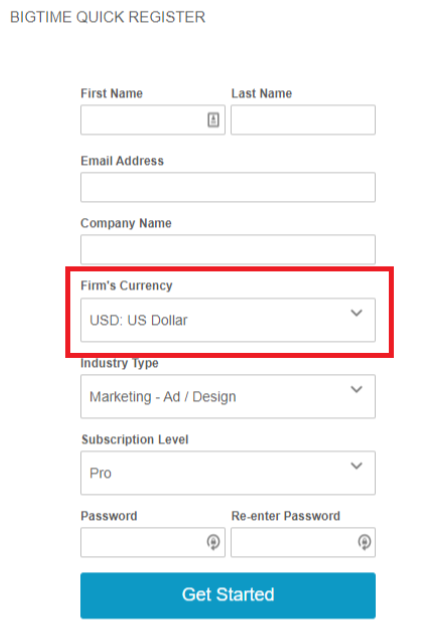Select the Email Address input box

tap(228, 187)
